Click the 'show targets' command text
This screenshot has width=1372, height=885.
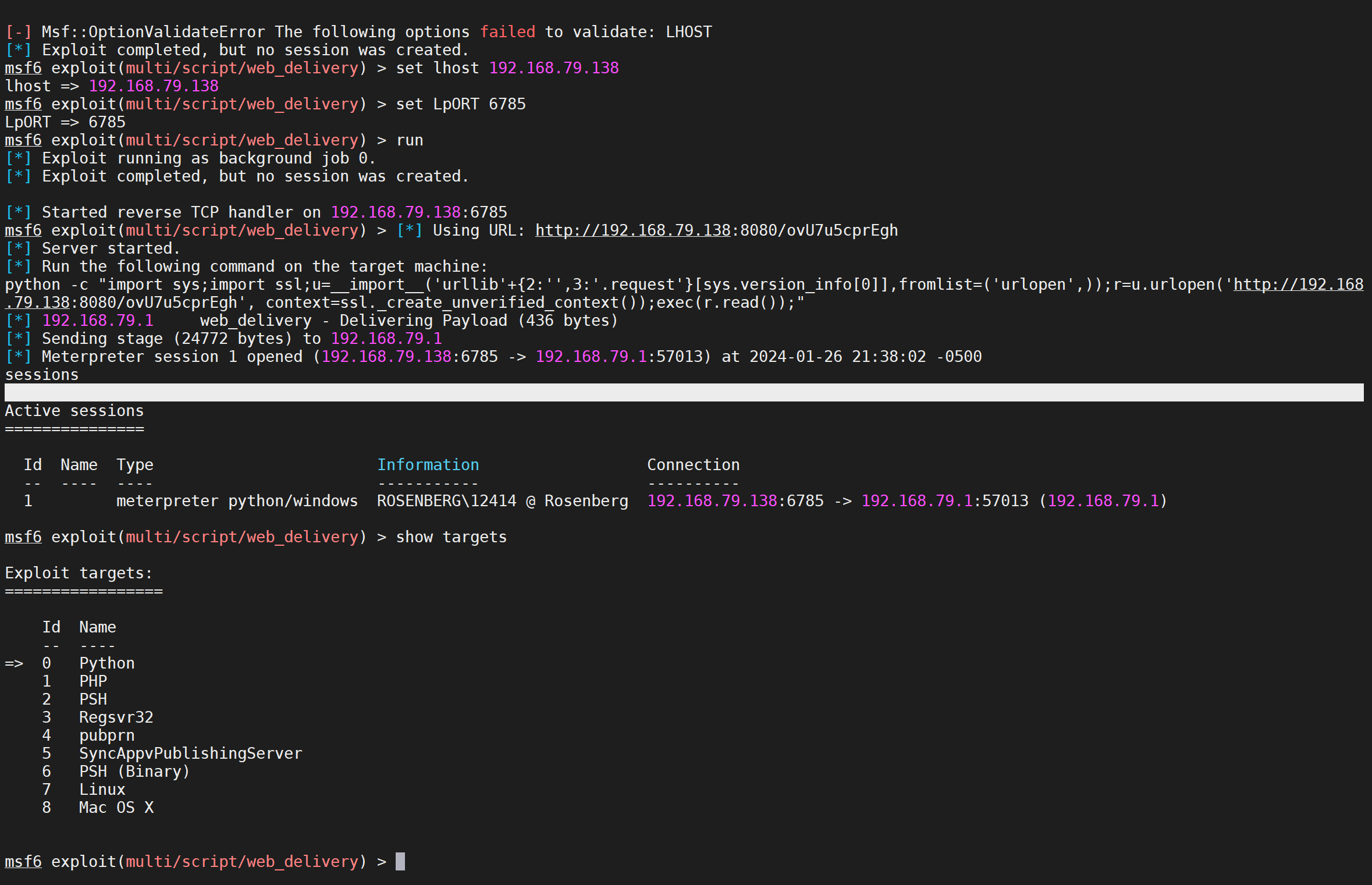coord(451,537)
